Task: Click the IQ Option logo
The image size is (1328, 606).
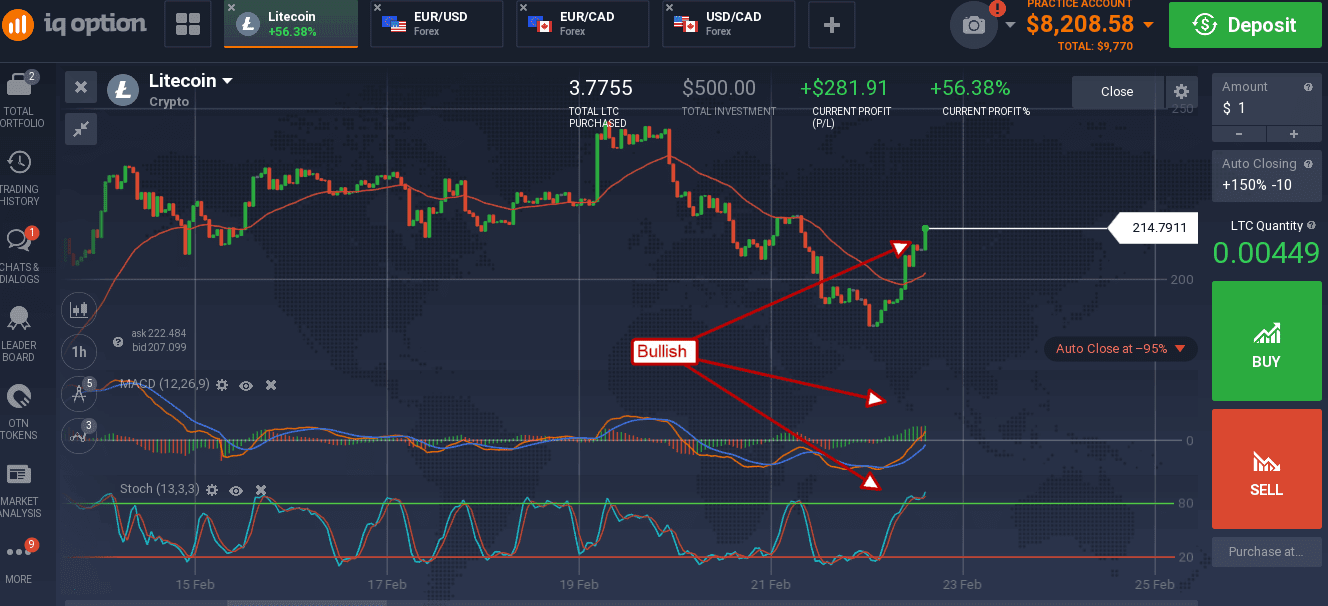Action: click(72, 24)
